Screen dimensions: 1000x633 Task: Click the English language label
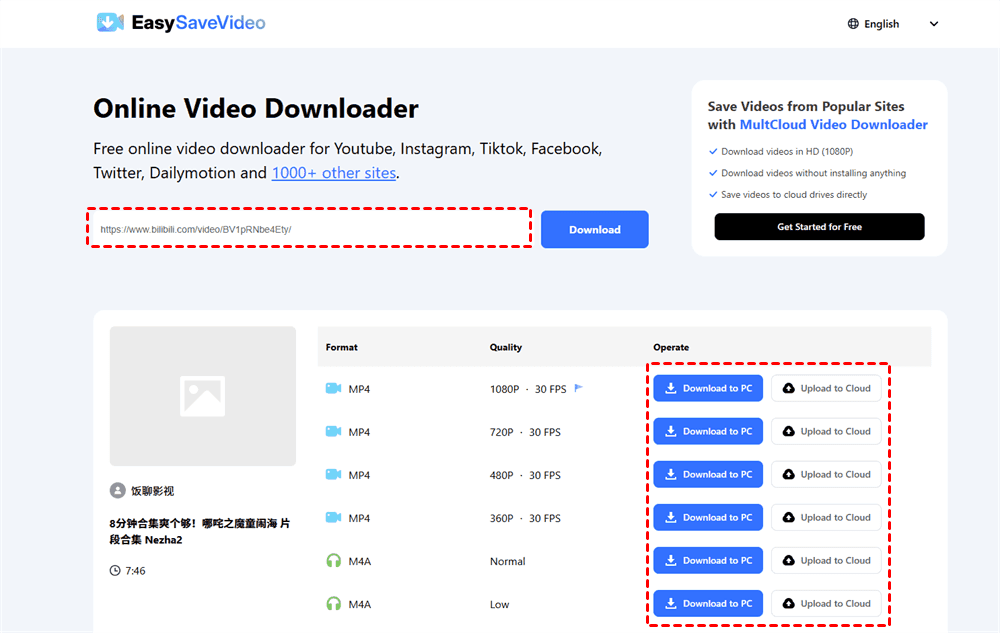pyautogui.click(x=881, y=24)
